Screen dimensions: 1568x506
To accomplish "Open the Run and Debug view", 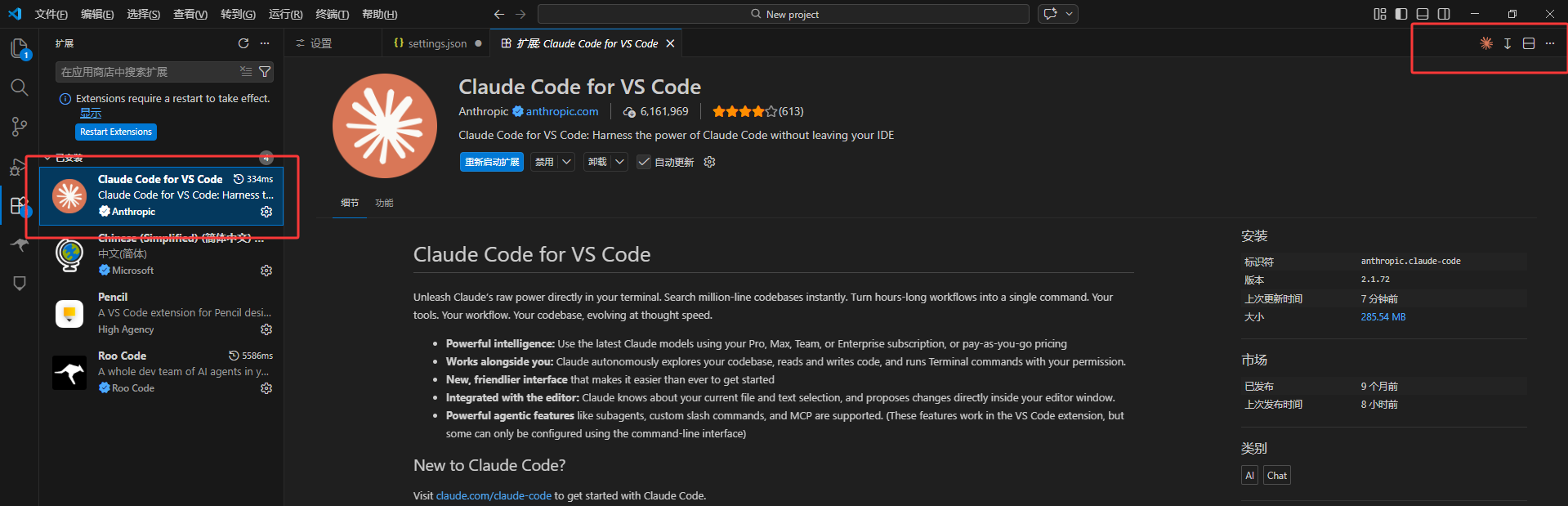I will point(17,167).
